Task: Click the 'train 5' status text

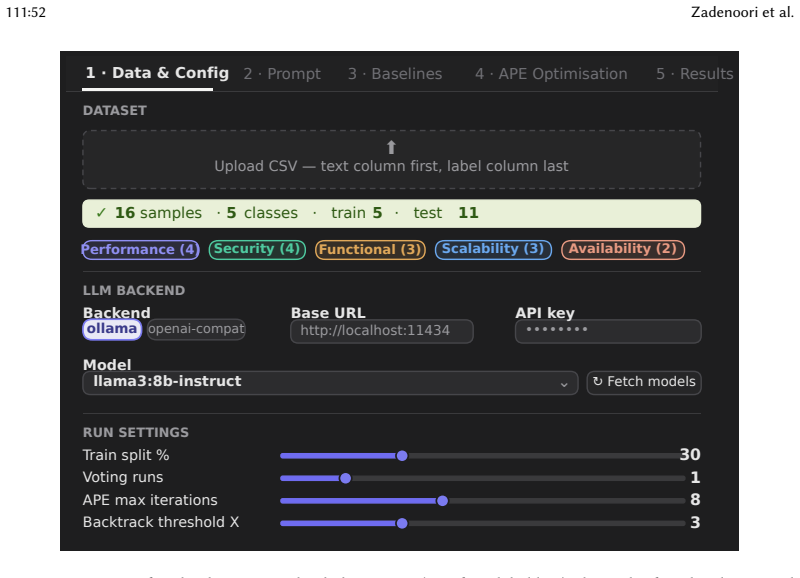Action: [357, 213]
